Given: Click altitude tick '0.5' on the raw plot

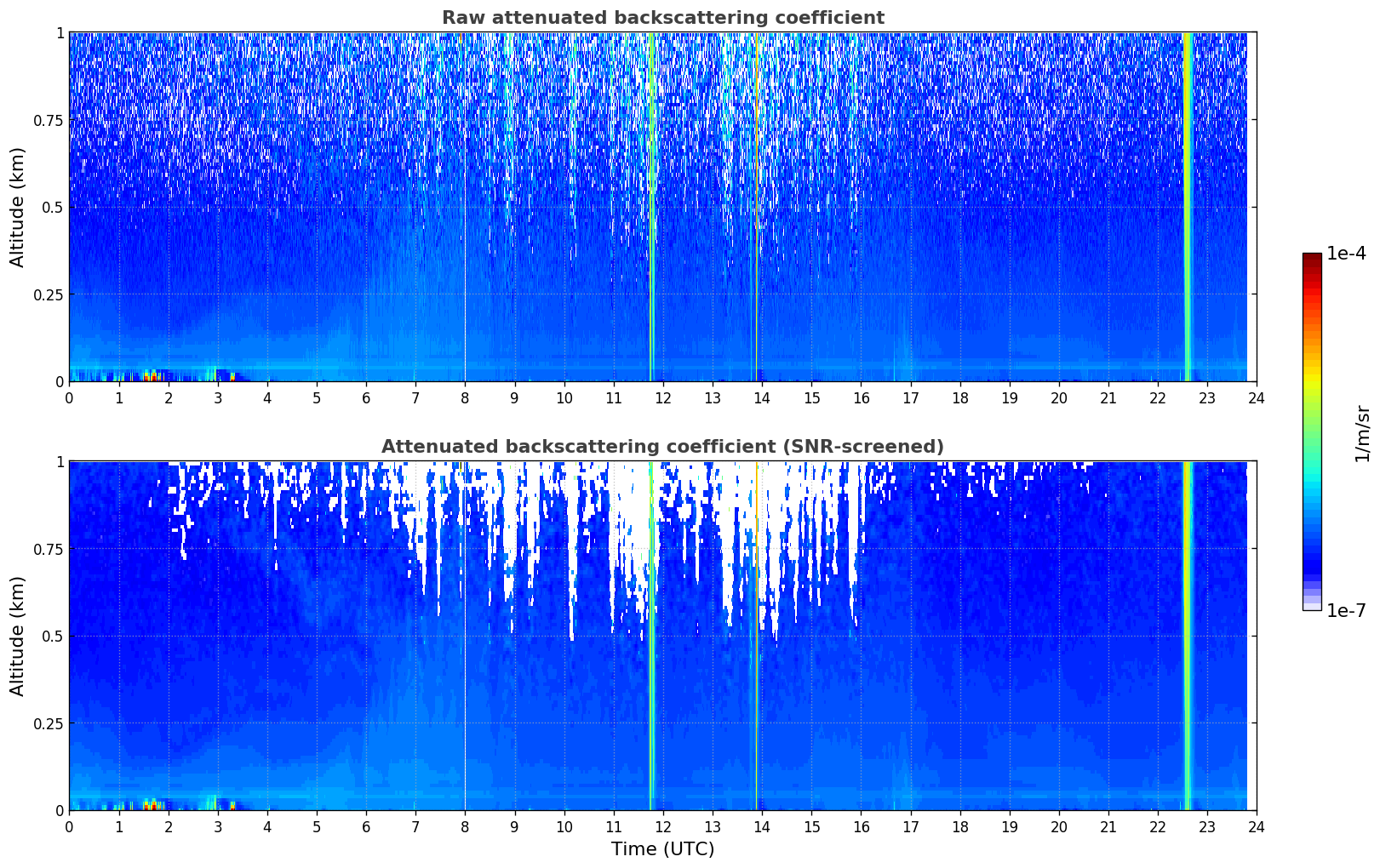Looking at the screenshot, I should point(53,207).
